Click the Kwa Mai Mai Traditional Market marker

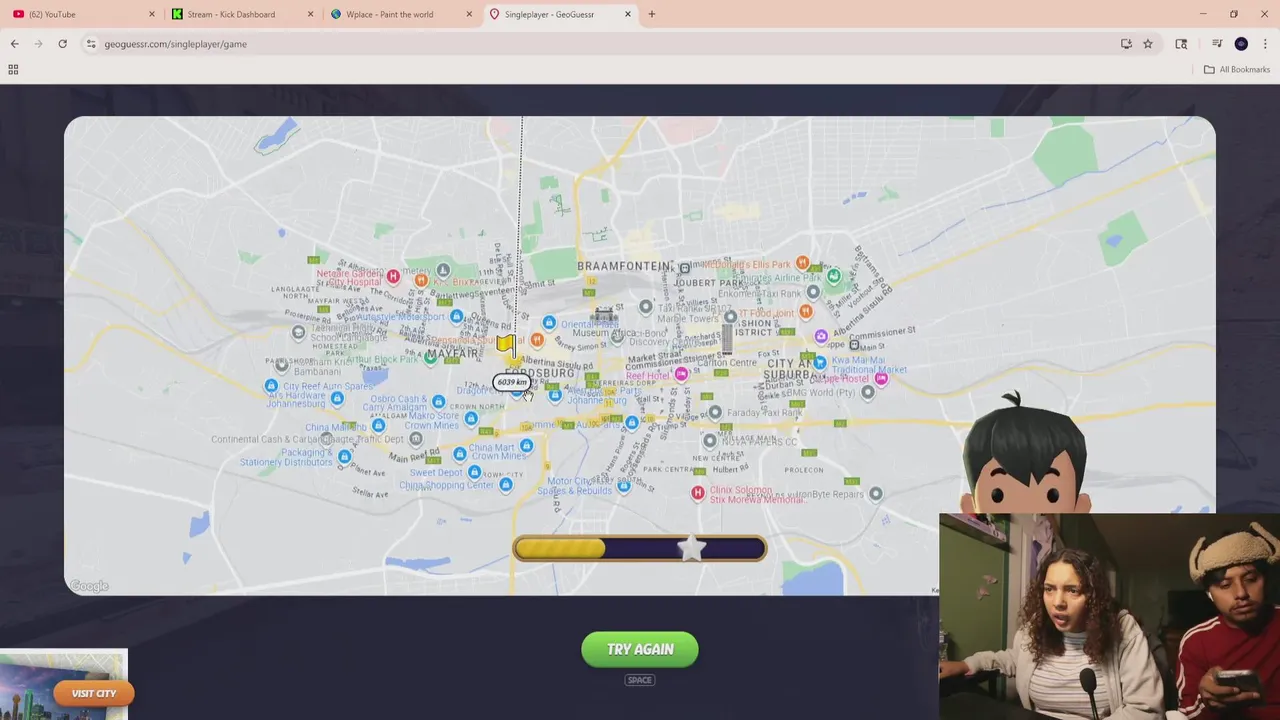820,362
